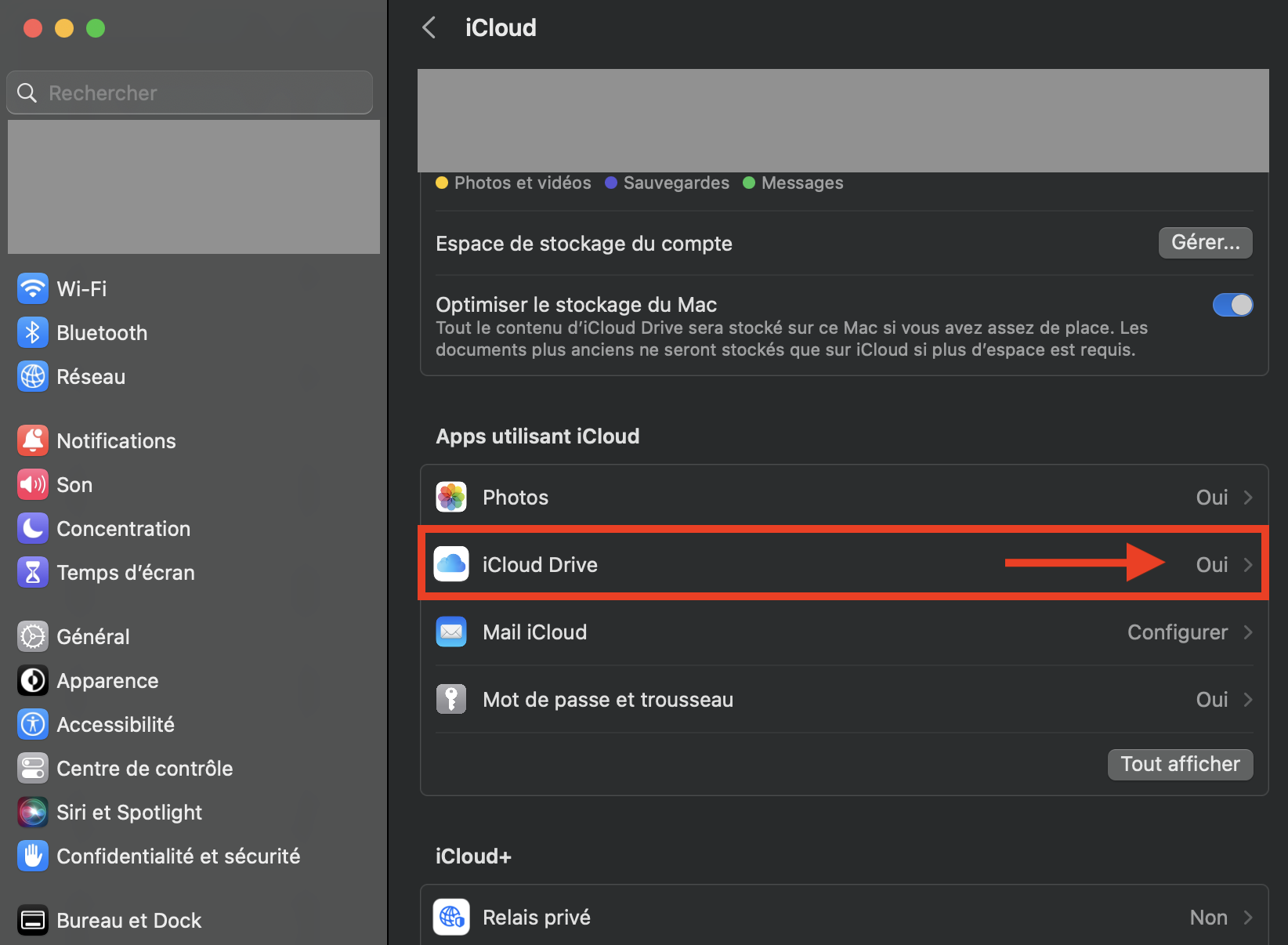Click the Tout afficher button

(1180, 764)
